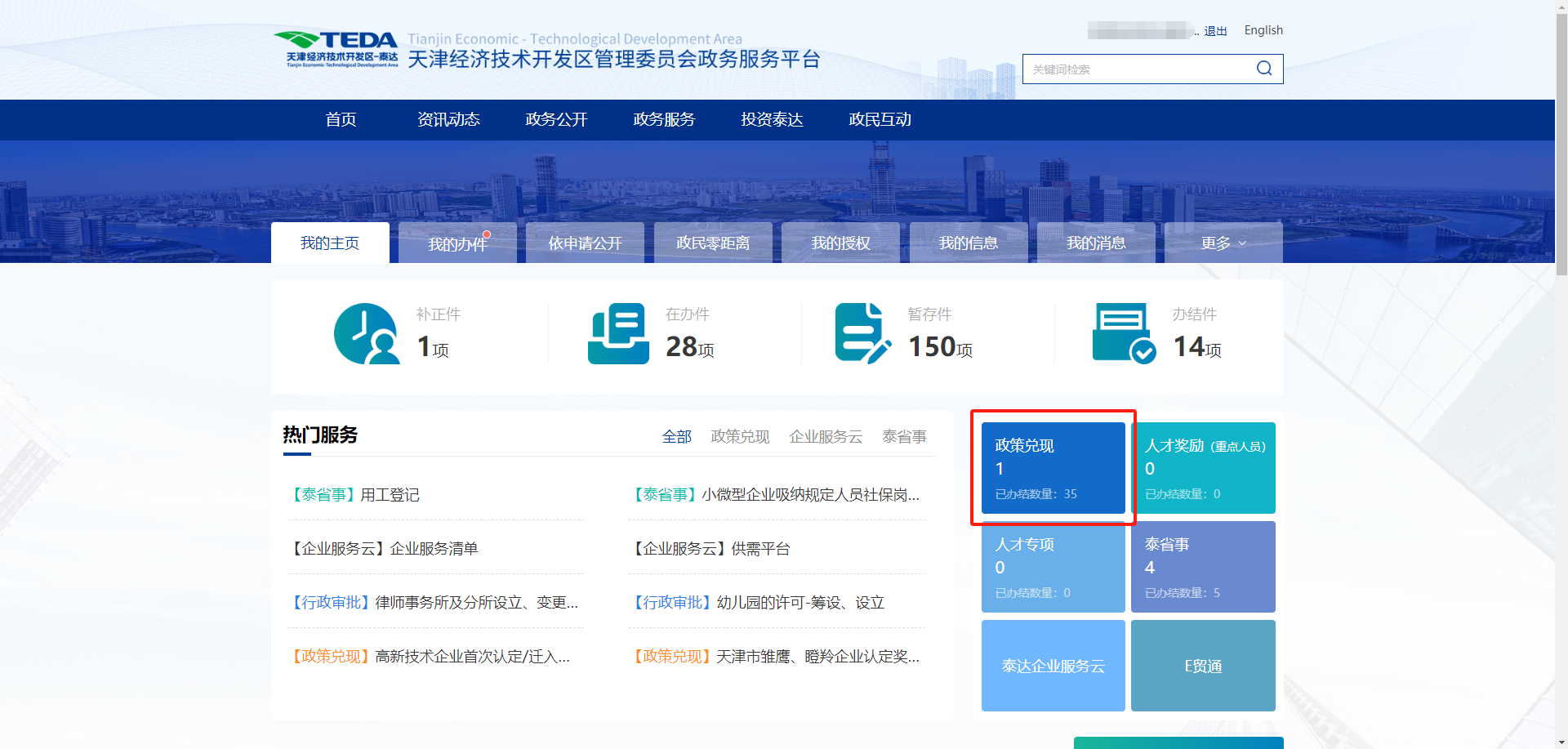Click the 人才奖励 (重点人员) card
Image resolution: width=1568 pixels, height=749 pixels.
coord(1203,468)
